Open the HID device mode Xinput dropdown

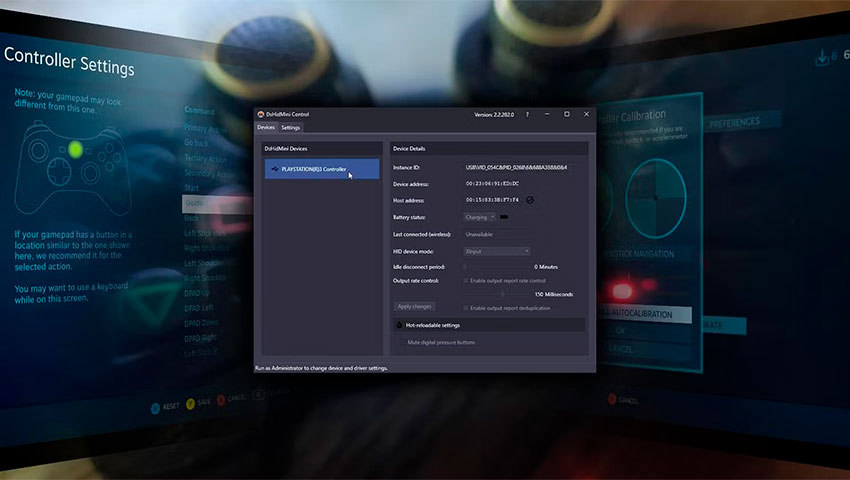coord(497,252)
